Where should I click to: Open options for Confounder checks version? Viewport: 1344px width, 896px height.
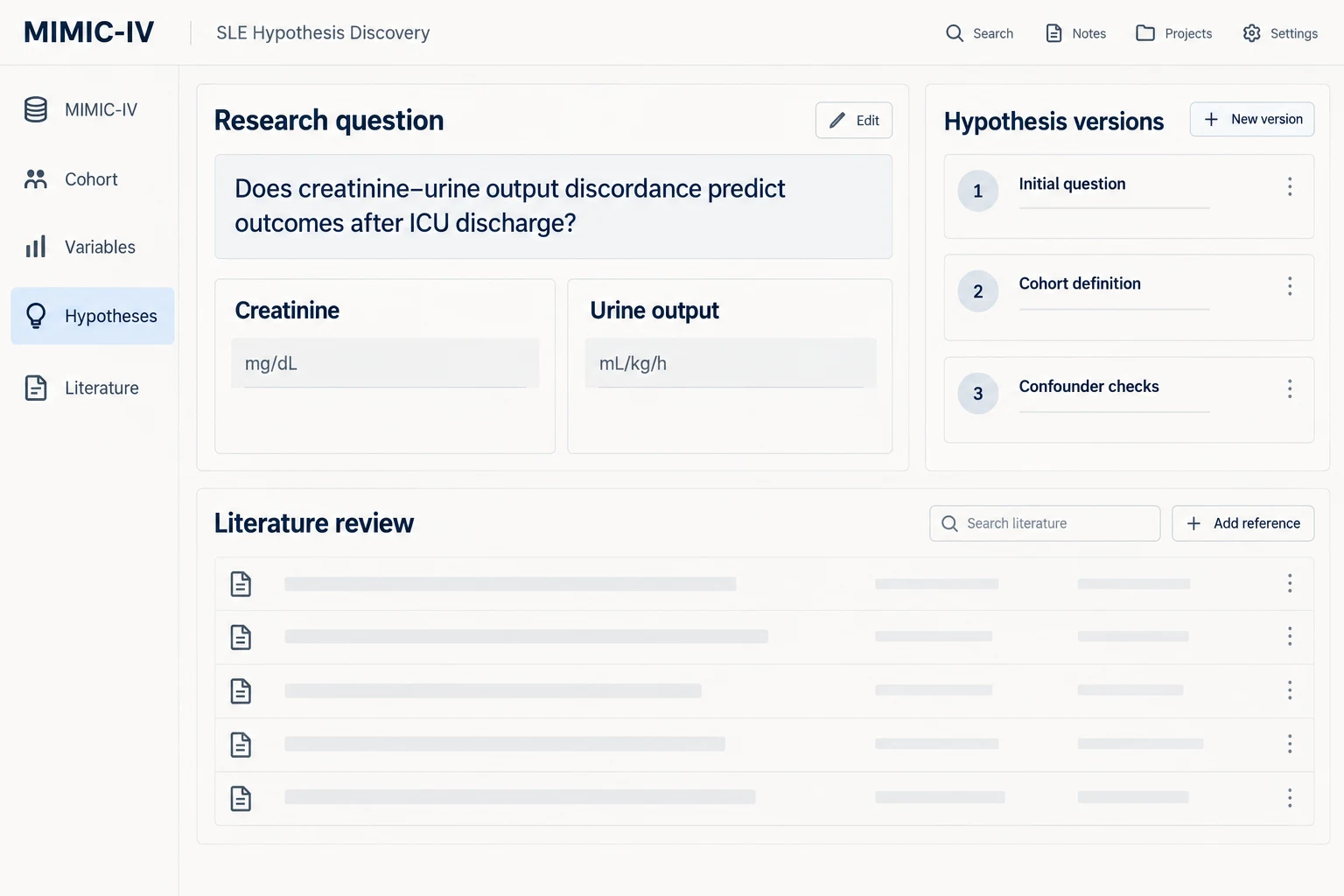click(x=1290, y=388)
